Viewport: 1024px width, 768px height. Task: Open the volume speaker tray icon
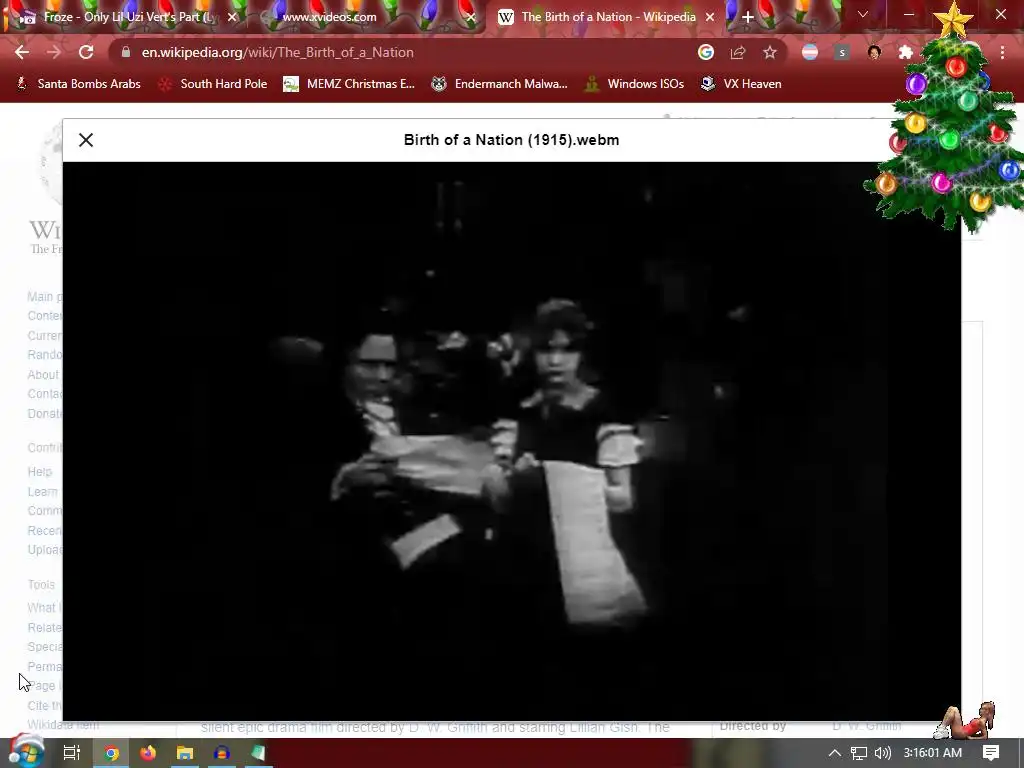[x=882, y=753]
